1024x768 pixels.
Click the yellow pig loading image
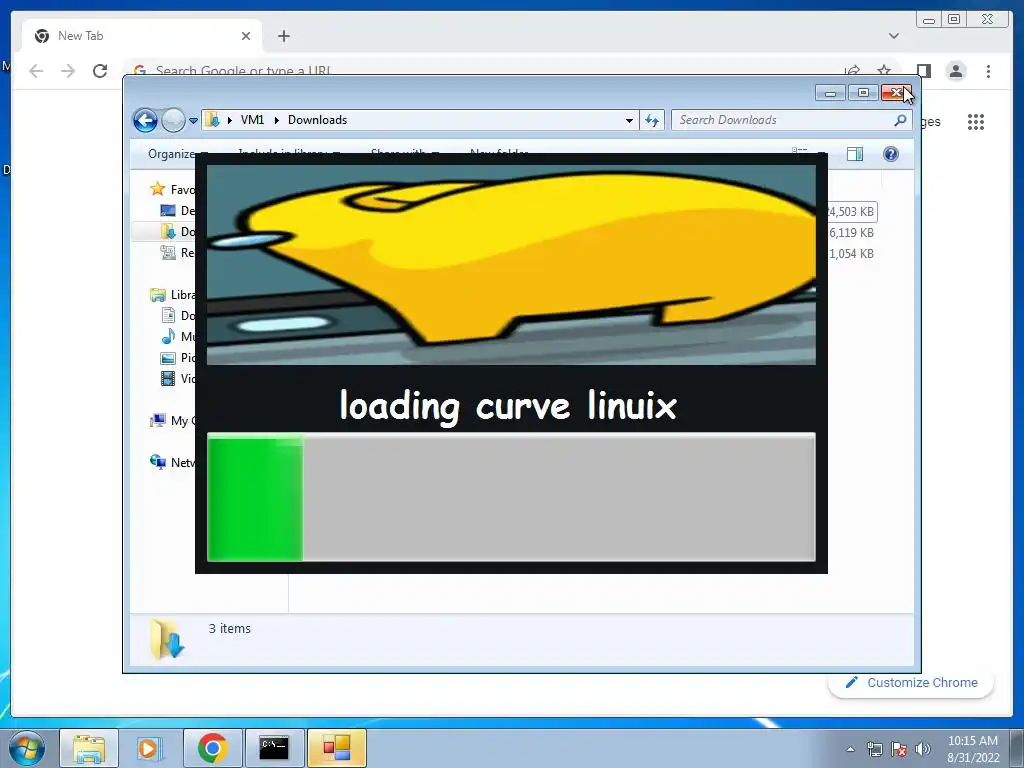pos(511,264)
